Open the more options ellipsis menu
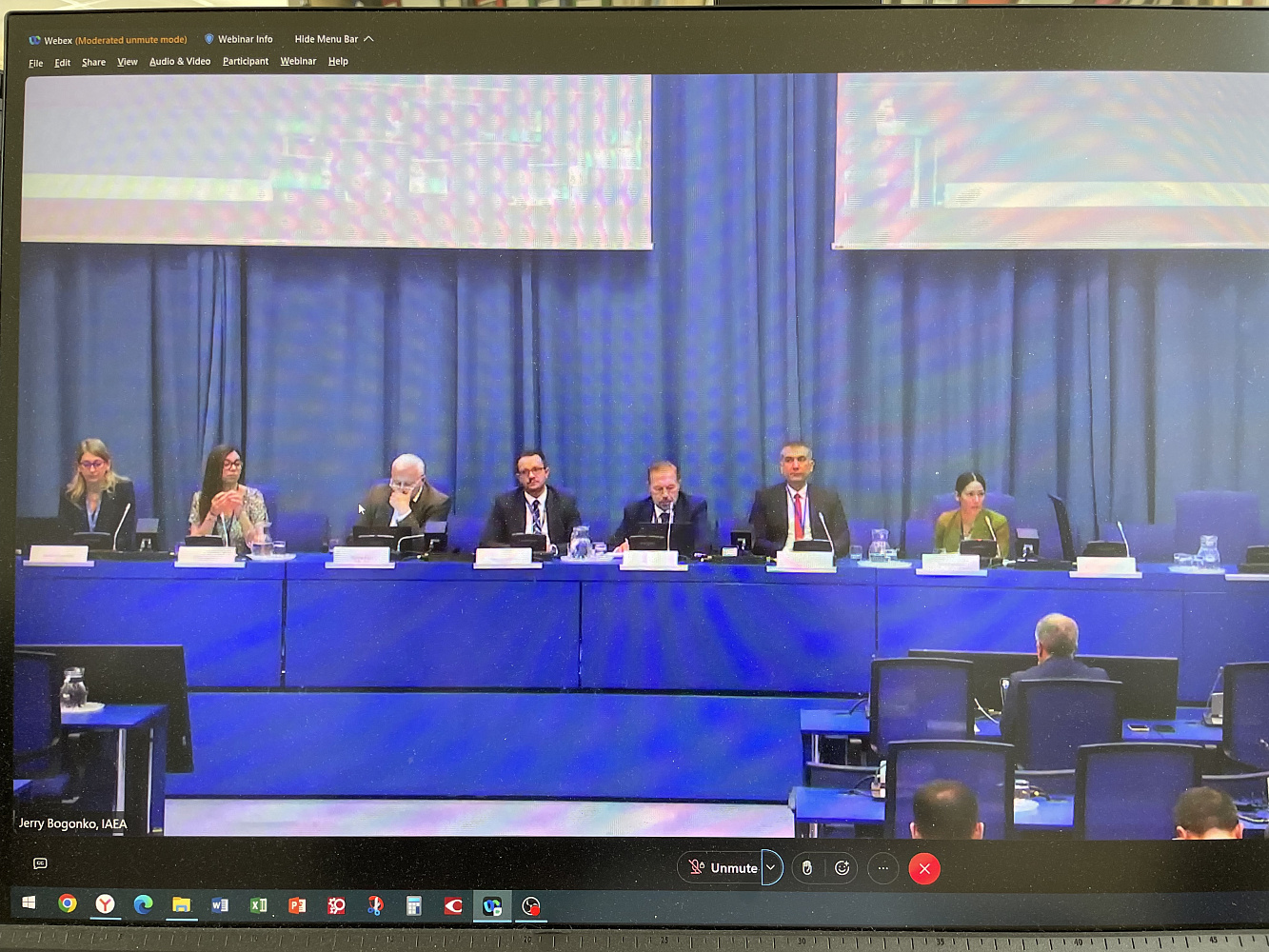The height and width of the screenshot is (952, 1269). pos(883,868)
